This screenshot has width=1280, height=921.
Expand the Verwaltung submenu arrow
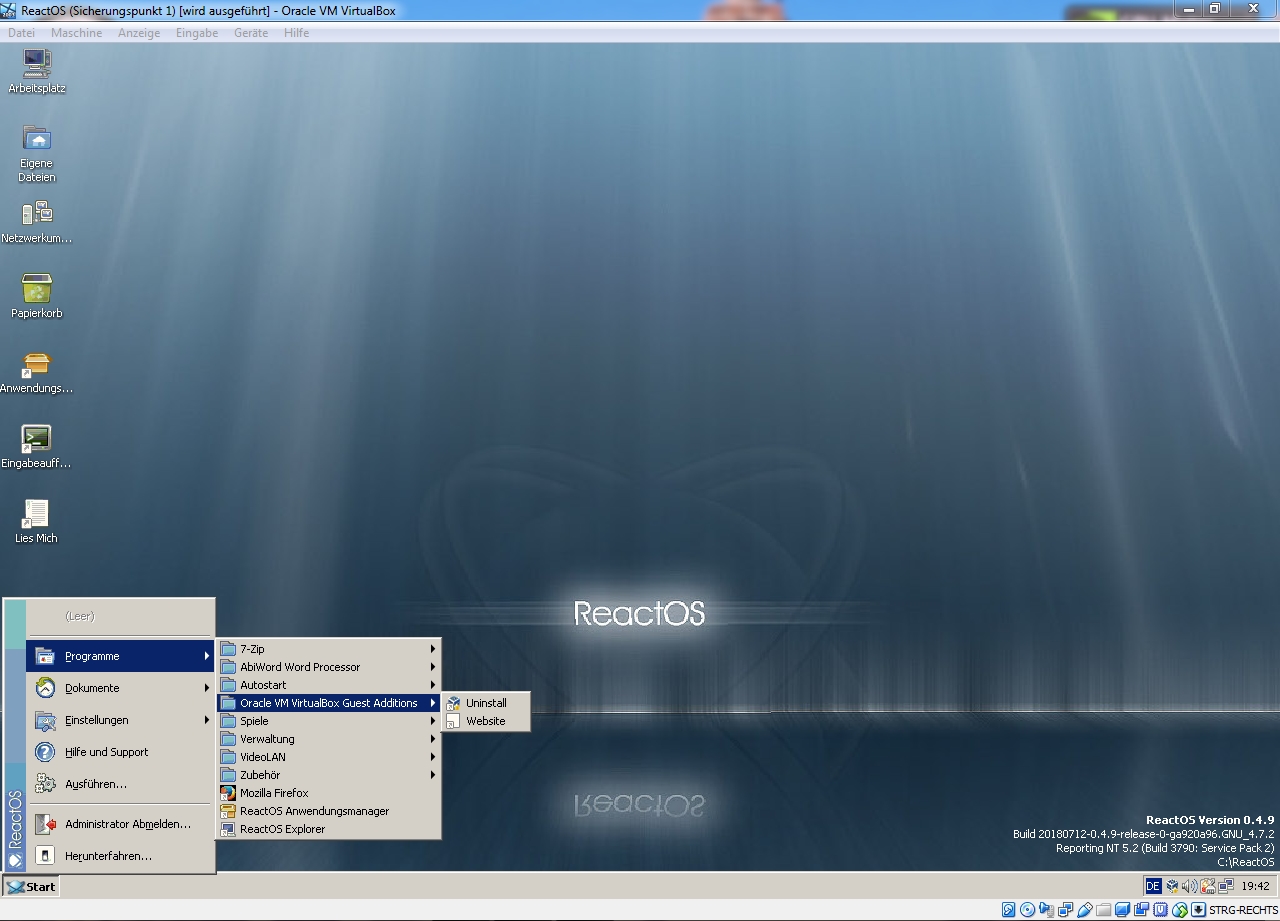point(433,739)
